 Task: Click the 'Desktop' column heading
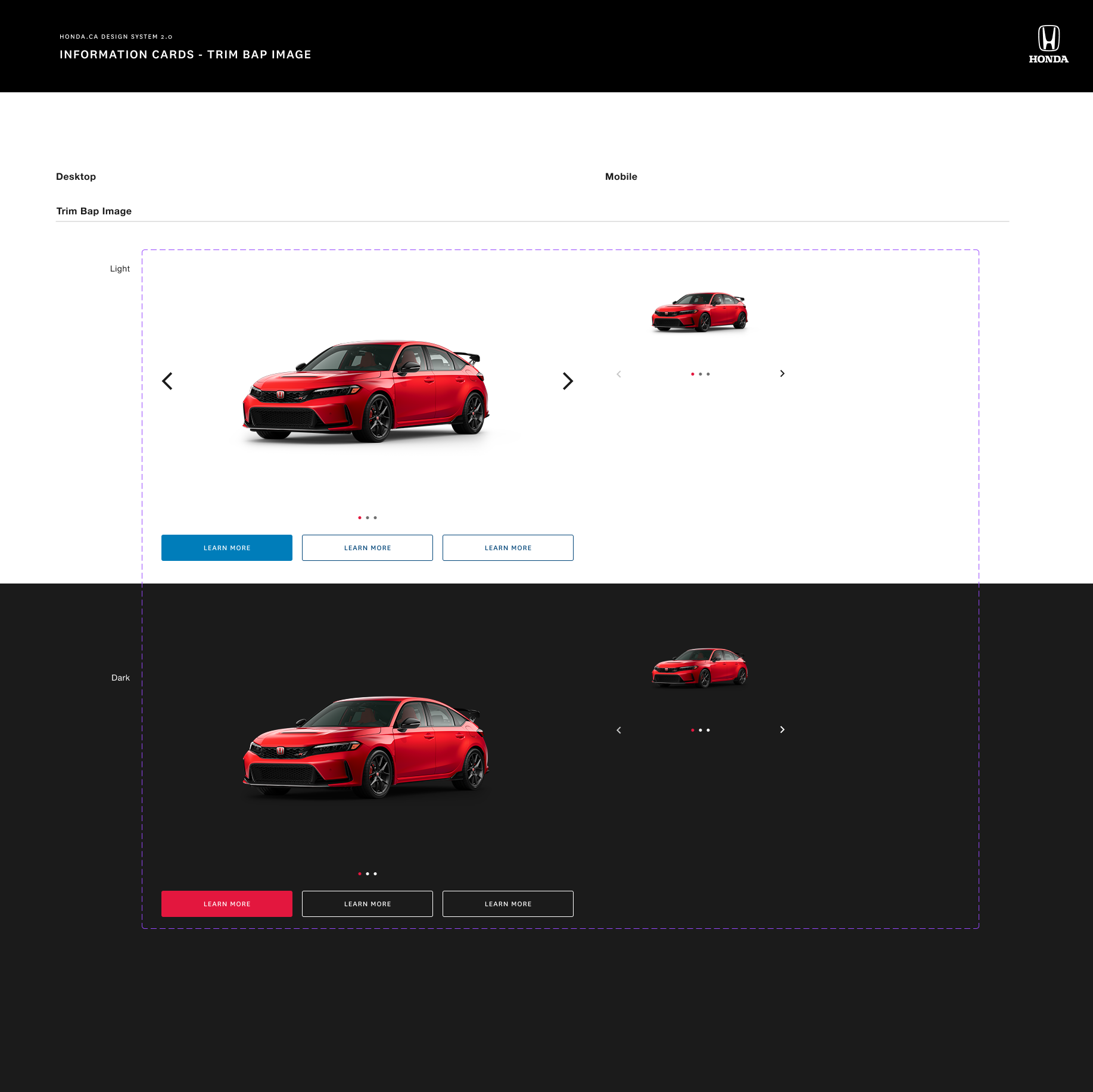tap(76, 177)
